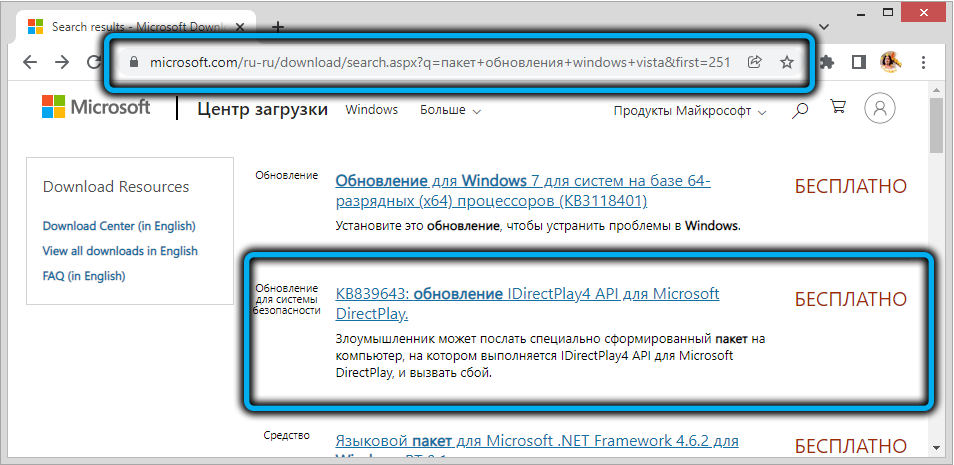Select the Windows menu item
Screen dimensions: 954x465
[x=371, y=110]
